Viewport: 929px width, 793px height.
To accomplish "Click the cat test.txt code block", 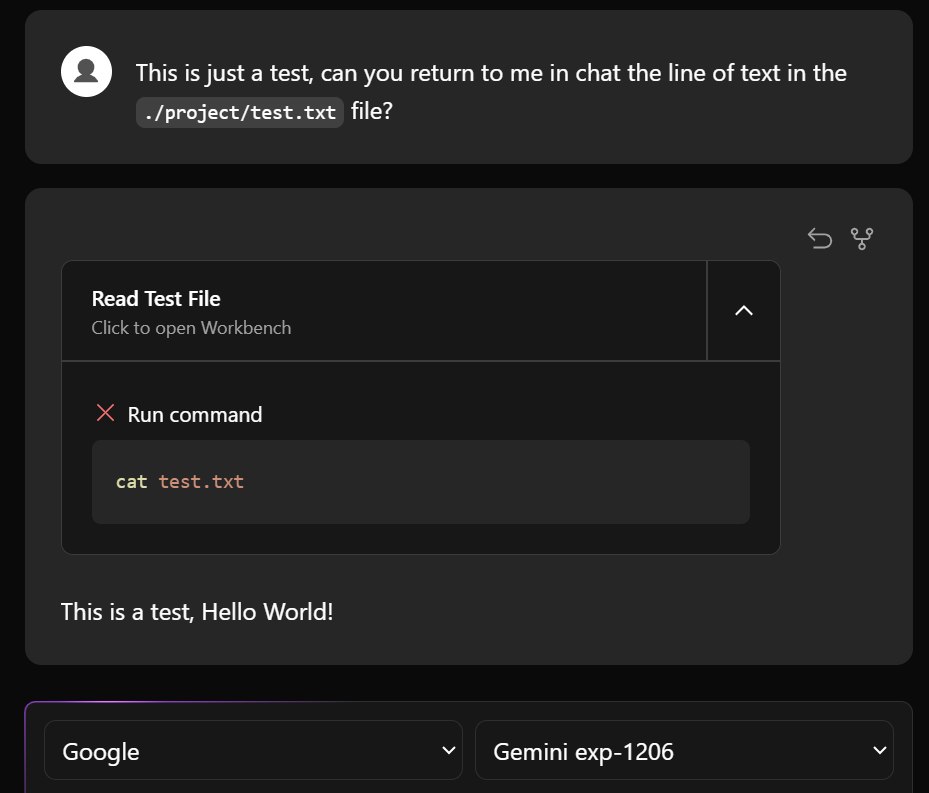I will pyautogui.click(x=421, y=482).
